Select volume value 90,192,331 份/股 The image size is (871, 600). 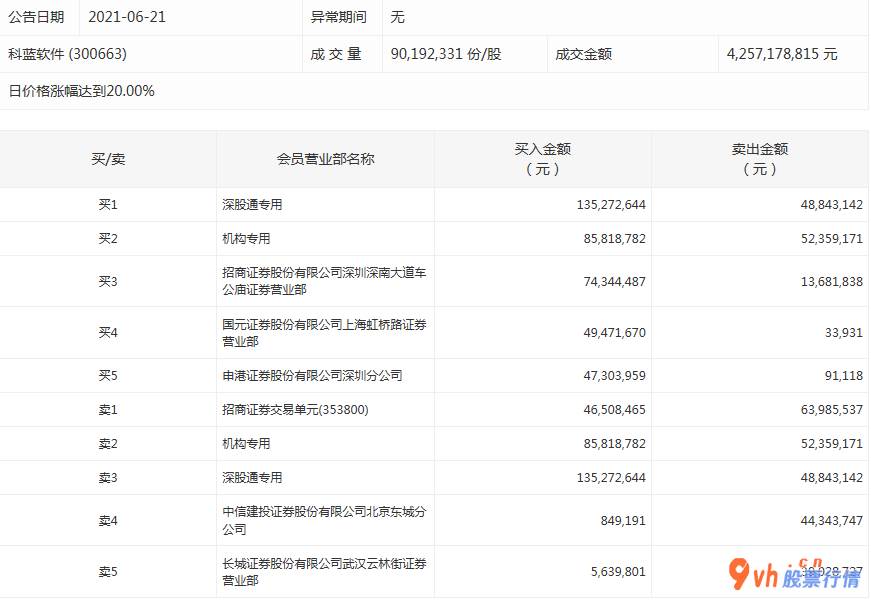pos(446,54)
